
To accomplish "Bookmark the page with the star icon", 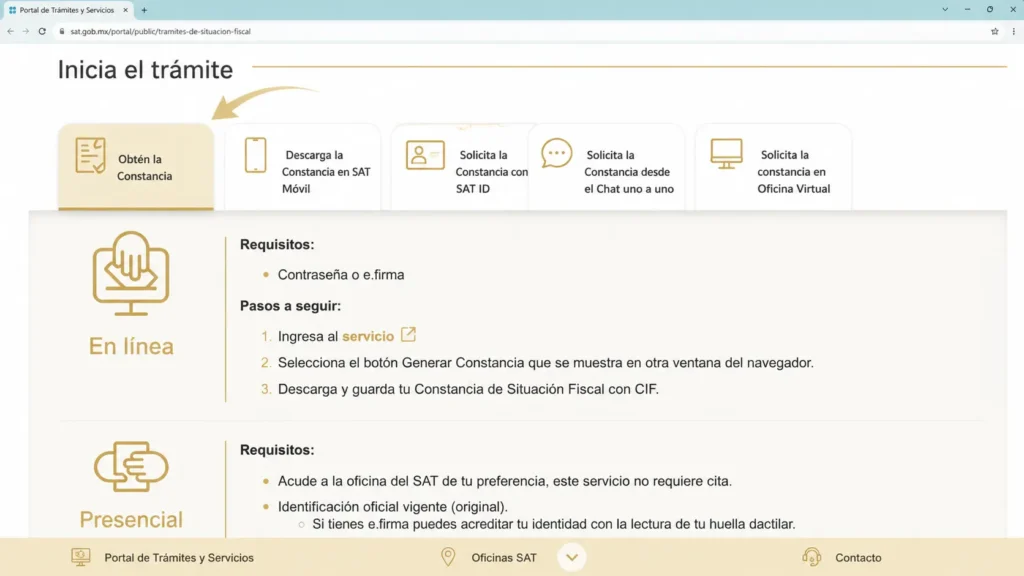I will tap(995, 31).
